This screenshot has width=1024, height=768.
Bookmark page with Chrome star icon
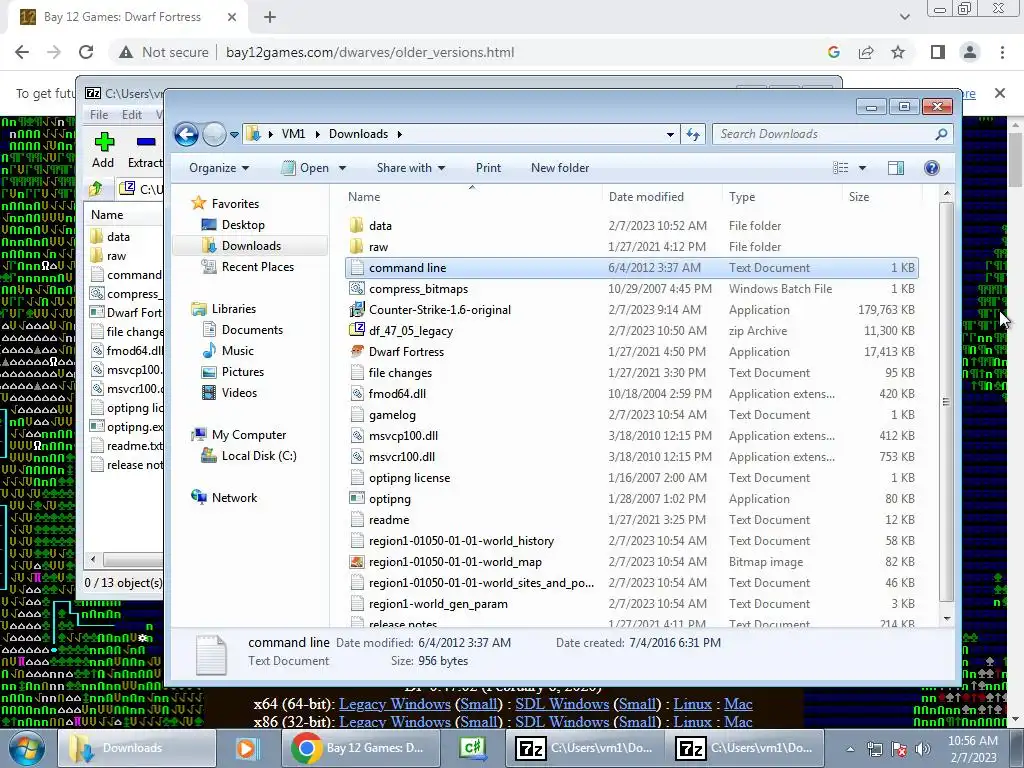coord(898,52)
